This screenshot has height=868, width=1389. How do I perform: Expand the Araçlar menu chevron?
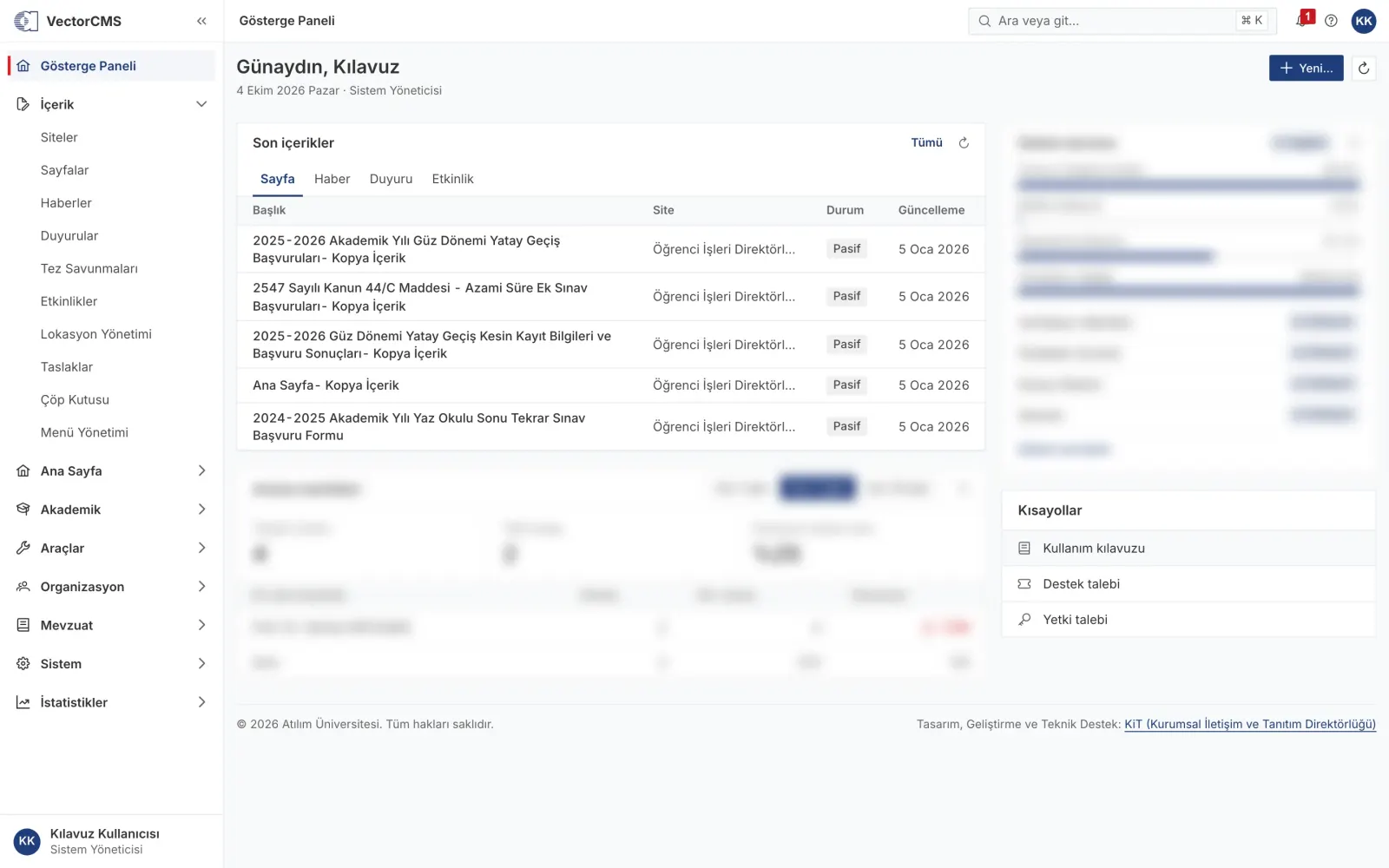coord(201,548)
